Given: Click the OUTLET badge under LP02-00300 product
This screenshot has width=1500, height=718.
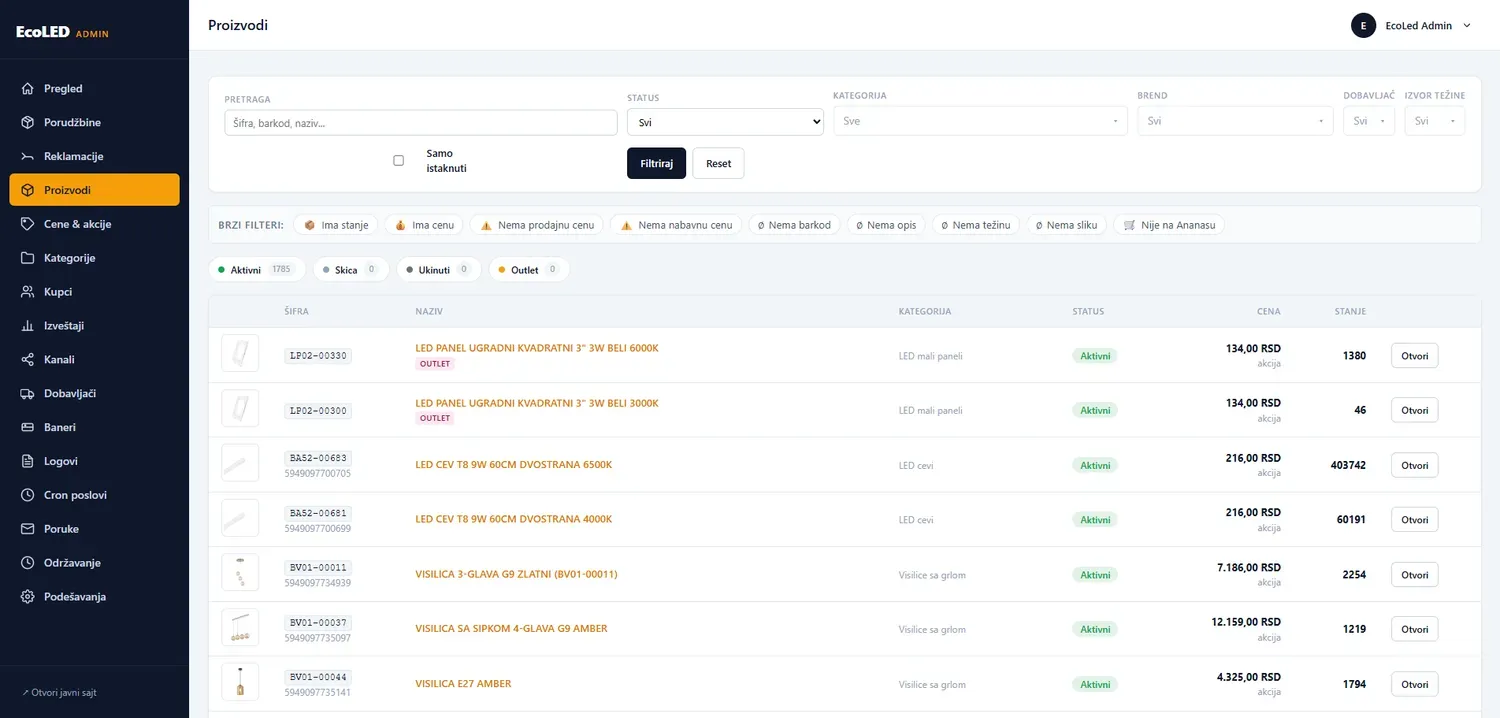Looking at the screenshot, I should 435,418.
